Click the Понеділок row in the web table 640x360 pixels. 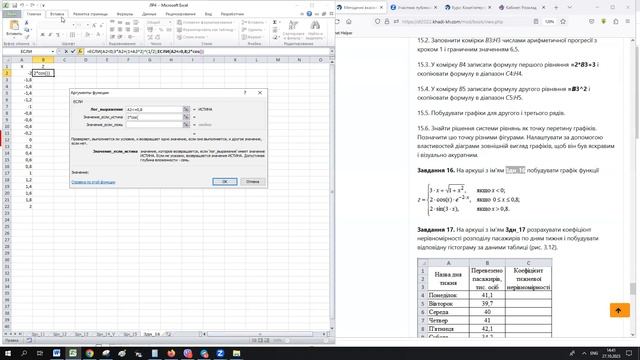coord(484,295)
